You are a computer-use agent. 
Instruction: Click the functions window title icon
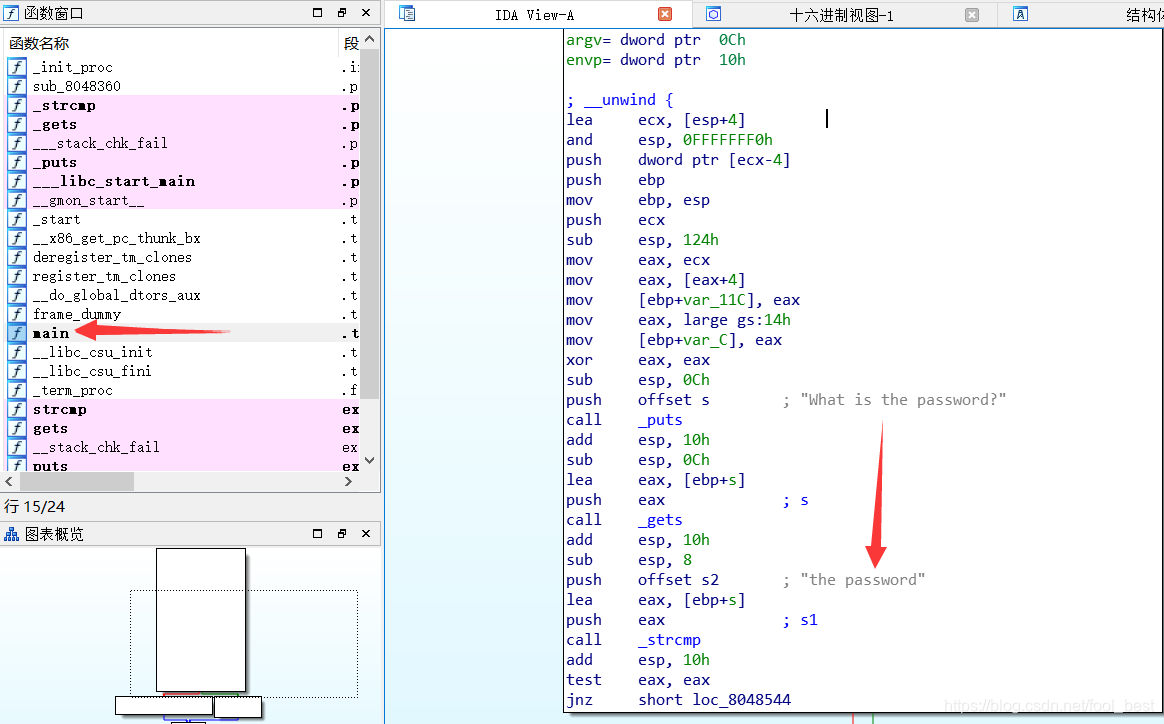(x=11, y=13)
